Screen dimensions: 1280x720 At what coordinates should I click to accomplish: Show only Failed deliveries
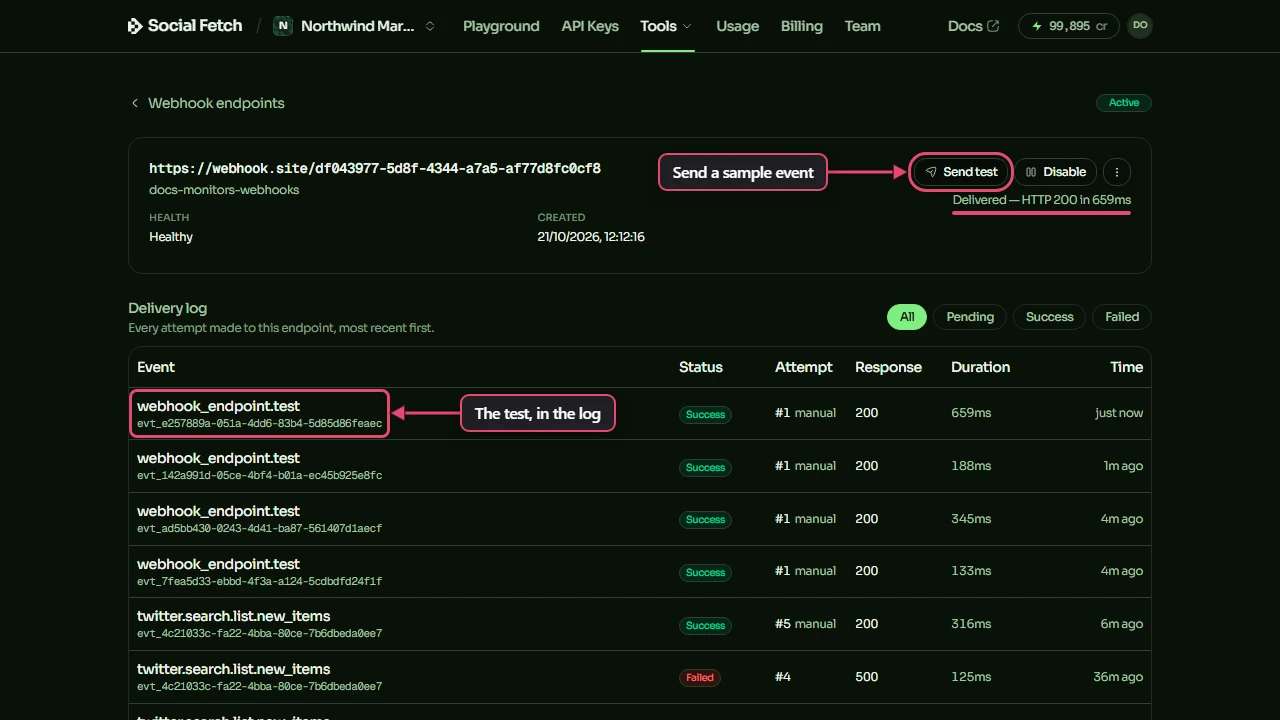(1122, 317)
